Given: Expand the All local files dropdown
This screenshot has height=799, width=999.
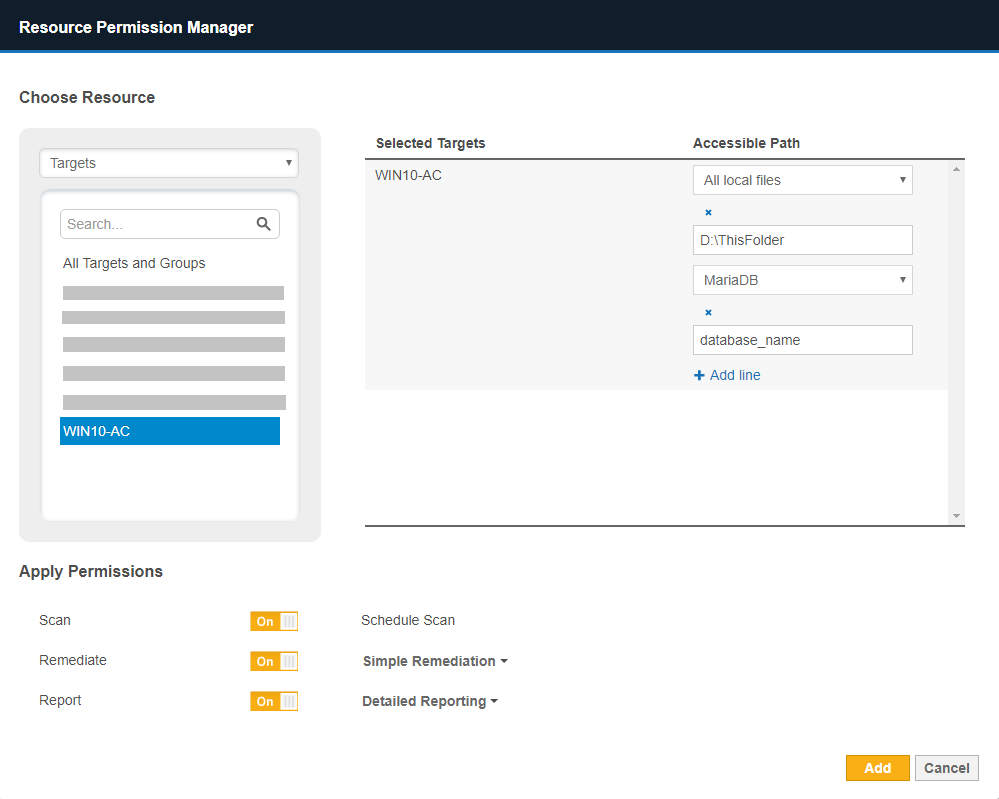Looking at the screenshot, I should click(x=802, y=180).
